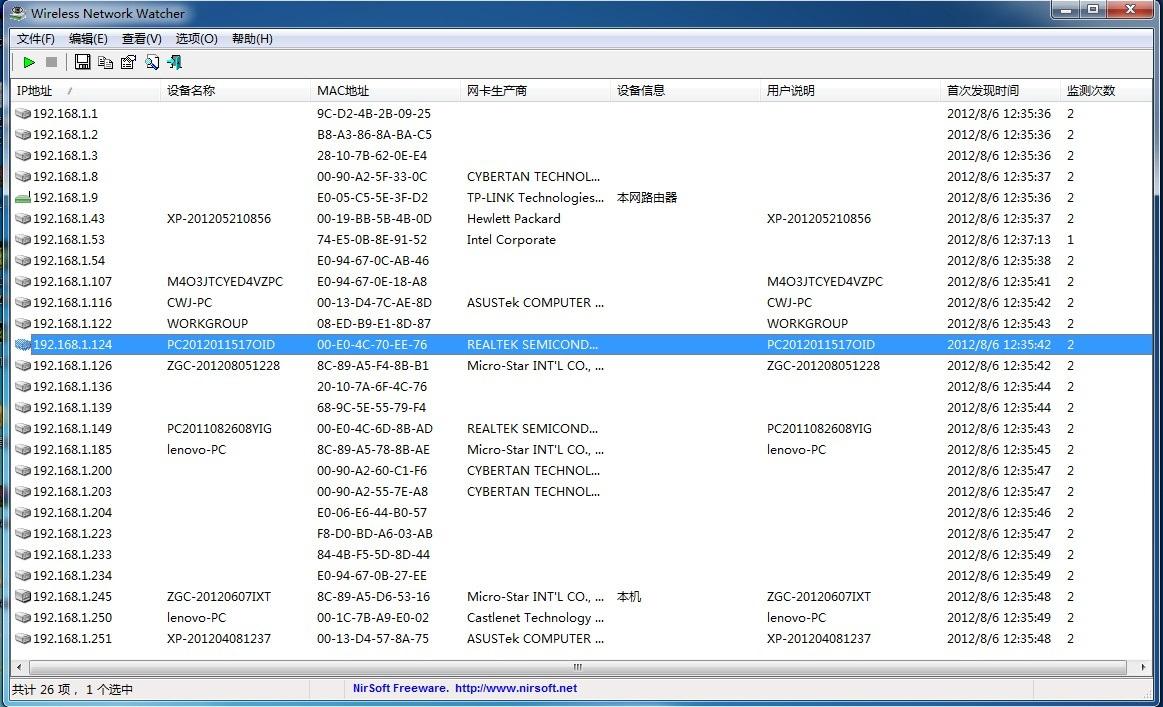Select the Intel Corporate manufacturer cell
This screenshot has height=707, width=1163.
click(511, 240)
